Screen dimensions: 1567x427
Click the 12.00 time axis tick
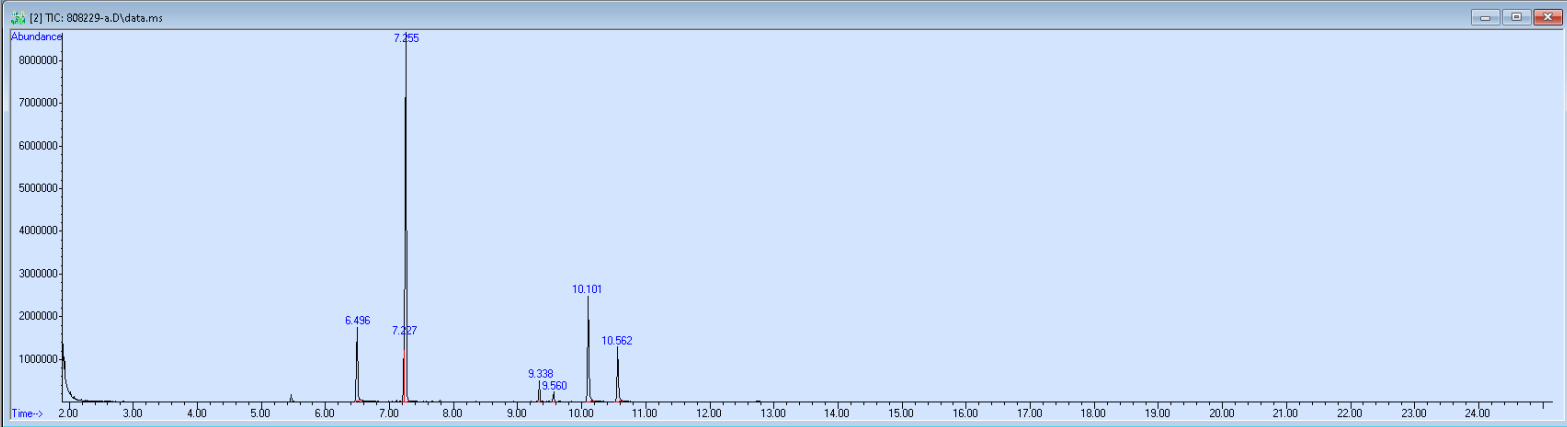(709, 413)
